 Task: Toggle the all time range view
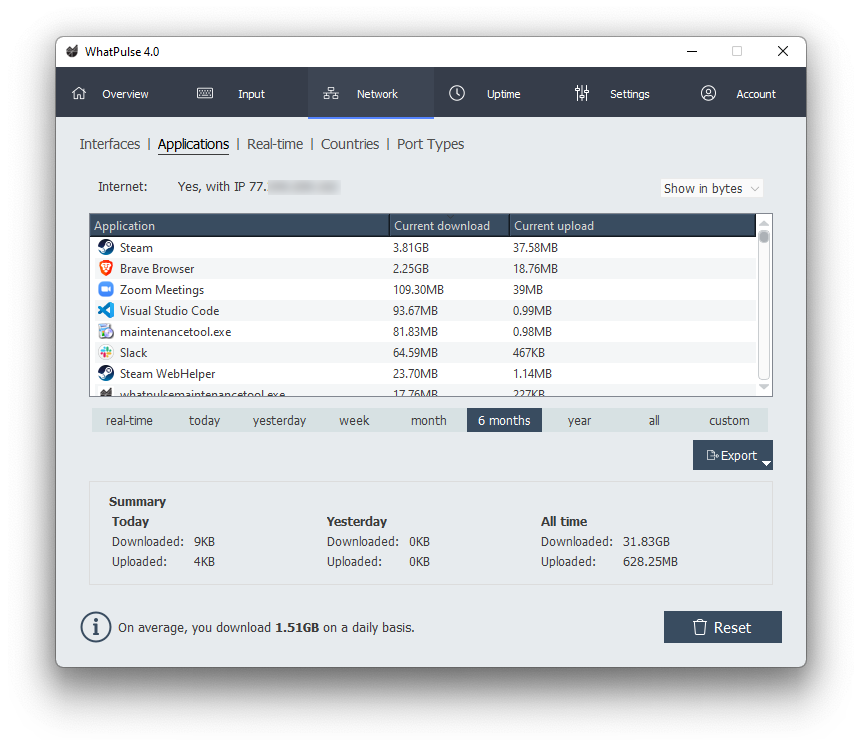[x=654, y=420]
